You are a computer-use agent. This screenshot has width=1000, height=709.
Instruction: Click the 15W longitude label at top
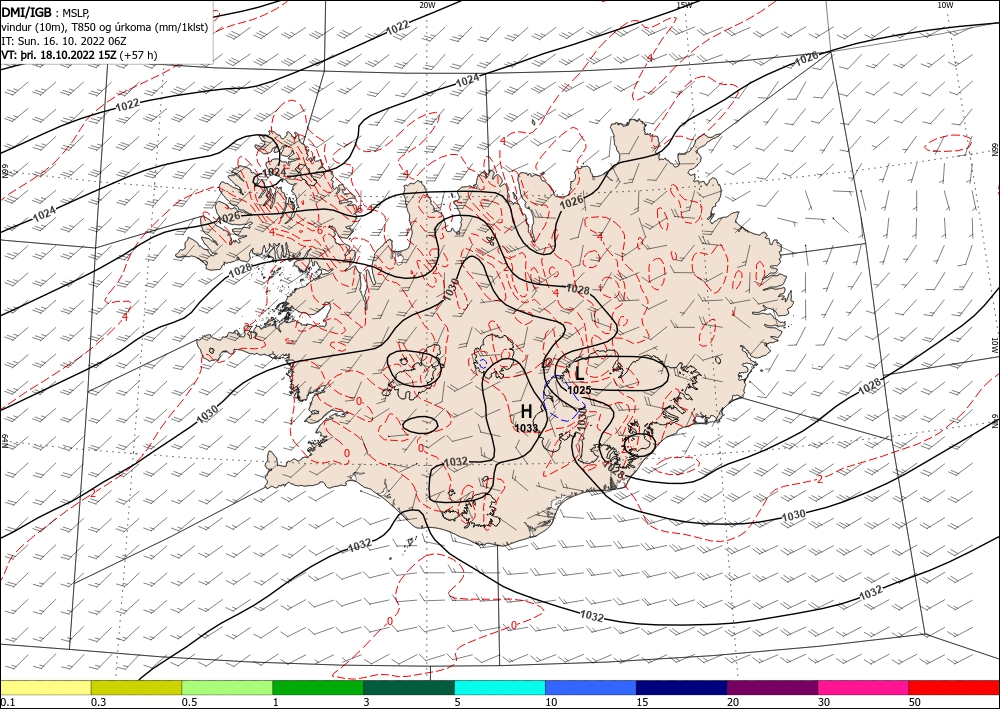(x=684, y=5)
